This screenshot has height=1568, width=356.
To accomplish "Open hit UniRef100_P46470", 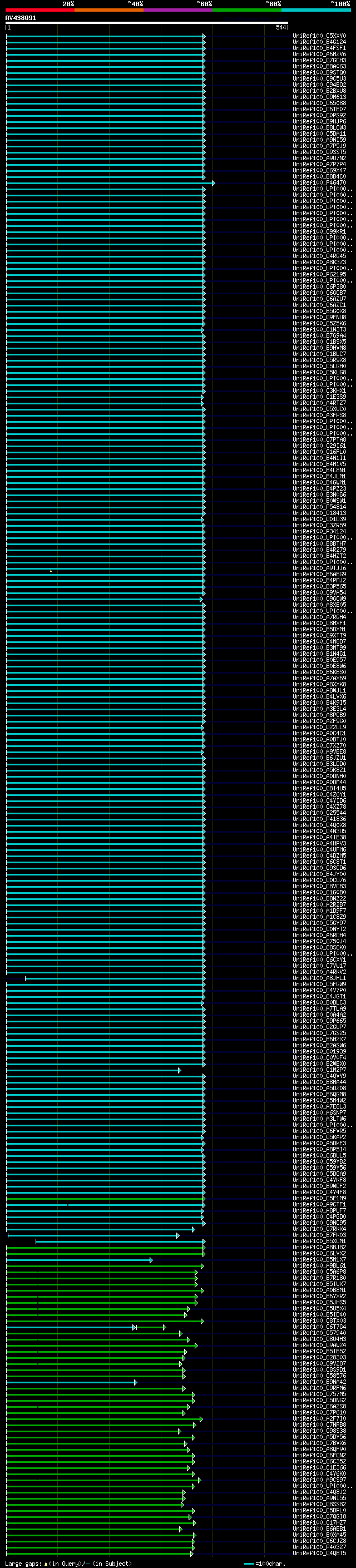I will [319, 182].
